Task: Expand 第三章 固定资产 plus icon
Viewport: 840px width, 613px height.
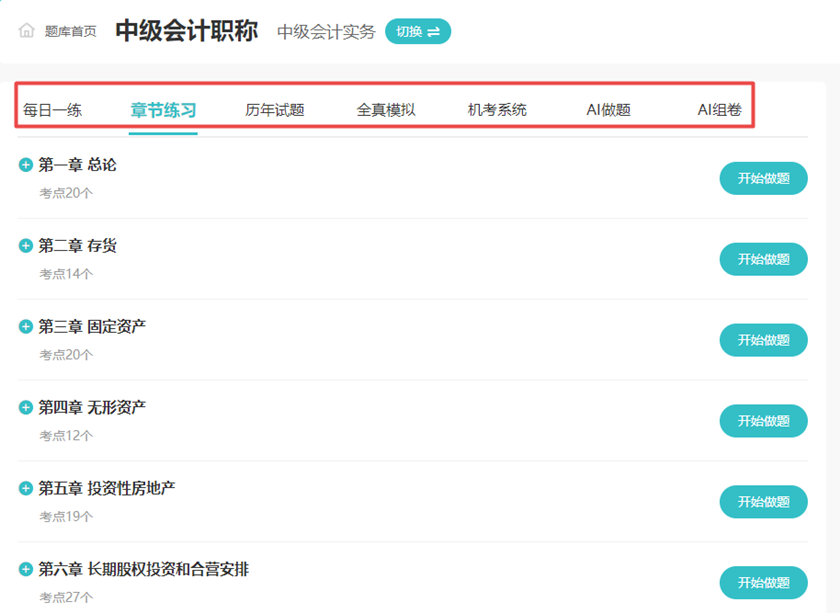Action: click(26, 327)
